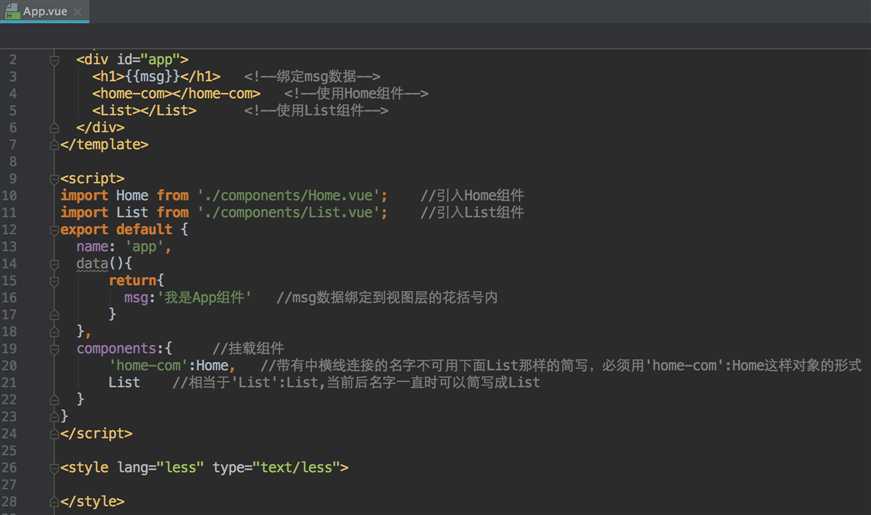Click the comment starting '//带有中横线连接的名字'
This screenshot has width=871, height=515.
(561, 366)
